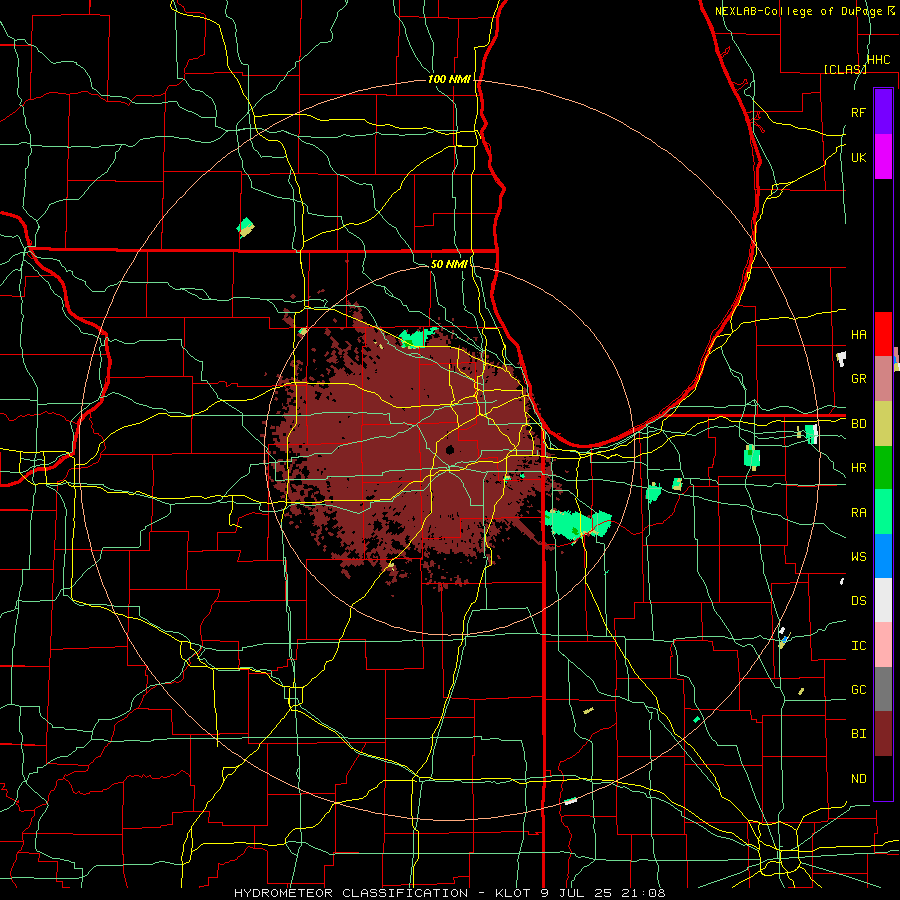Click the dusty pink GR legend swatch
This screenshot has height=900, width=900.
pyautogui.click(x=883, y=379)
